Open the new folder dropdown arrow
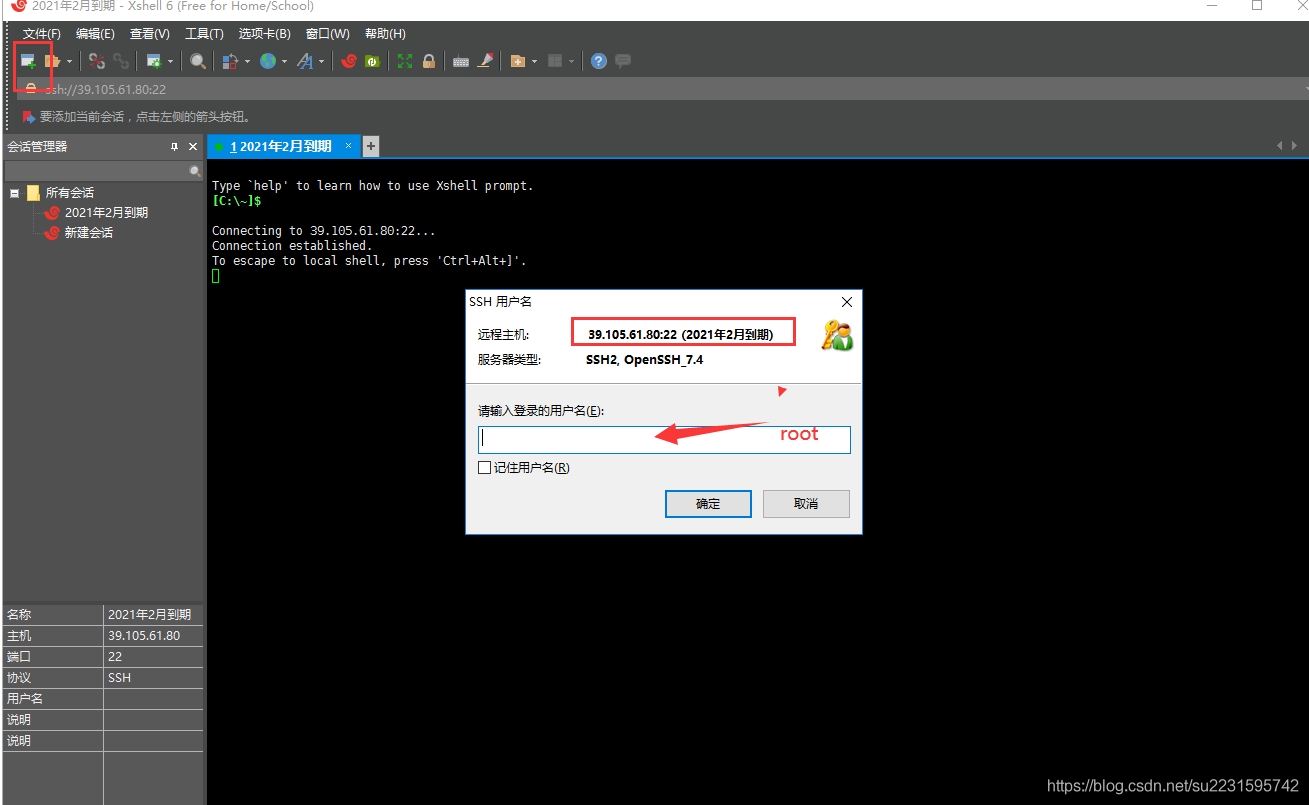Screen dimensions: 1309x805 point(535,61)
